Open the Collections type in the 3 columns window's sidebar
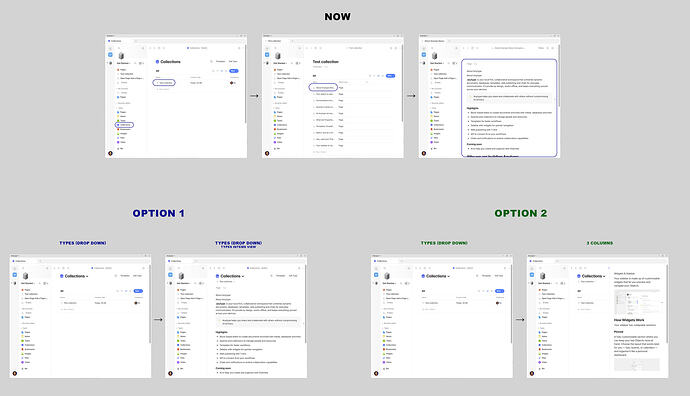The image size is (690, 396). click(546, 345)
